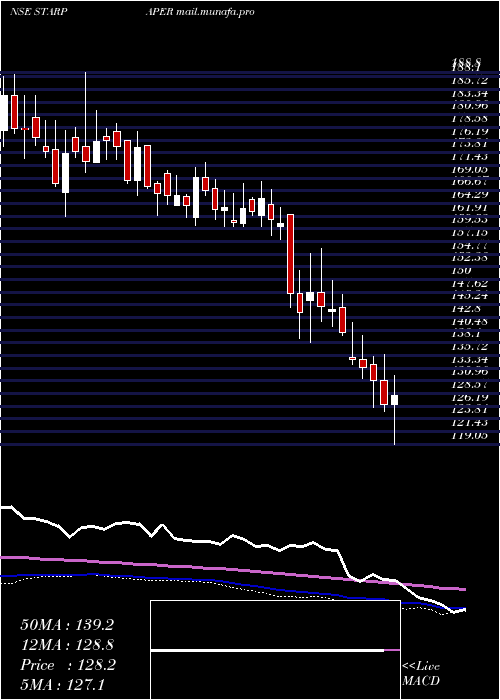The height and width of the screenshot is (700, 500).
Task: Click the 12MA : 128.8 readout
Action: pos(67,645)
